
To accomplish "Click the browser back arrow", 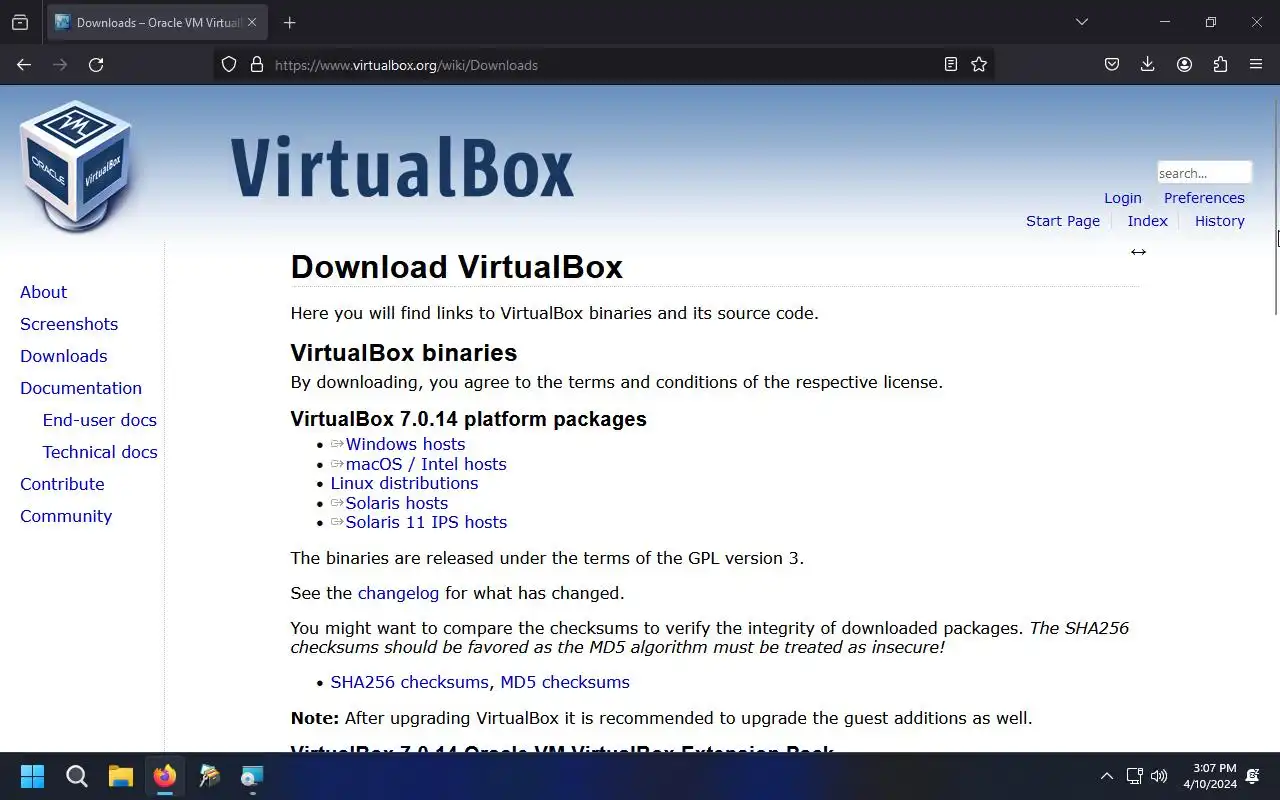I will click(x=24, y=64).
